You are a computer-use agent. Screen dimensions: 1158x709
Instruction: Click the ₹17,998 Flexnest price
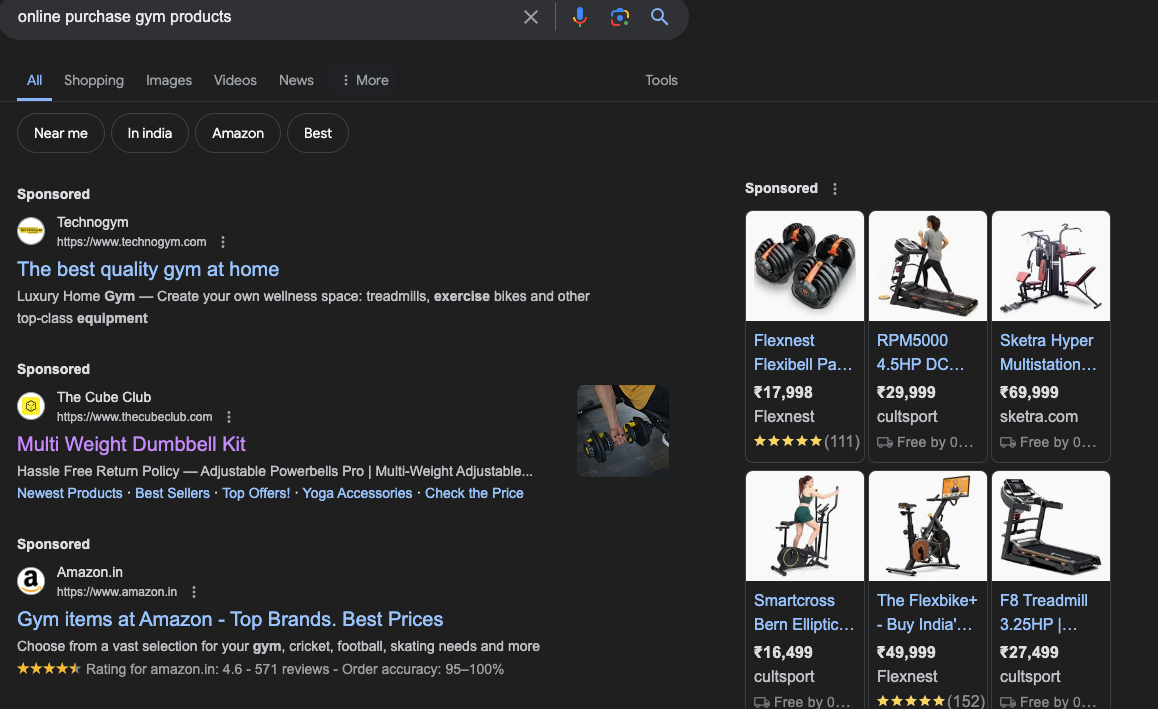click(x=783, y=393)
